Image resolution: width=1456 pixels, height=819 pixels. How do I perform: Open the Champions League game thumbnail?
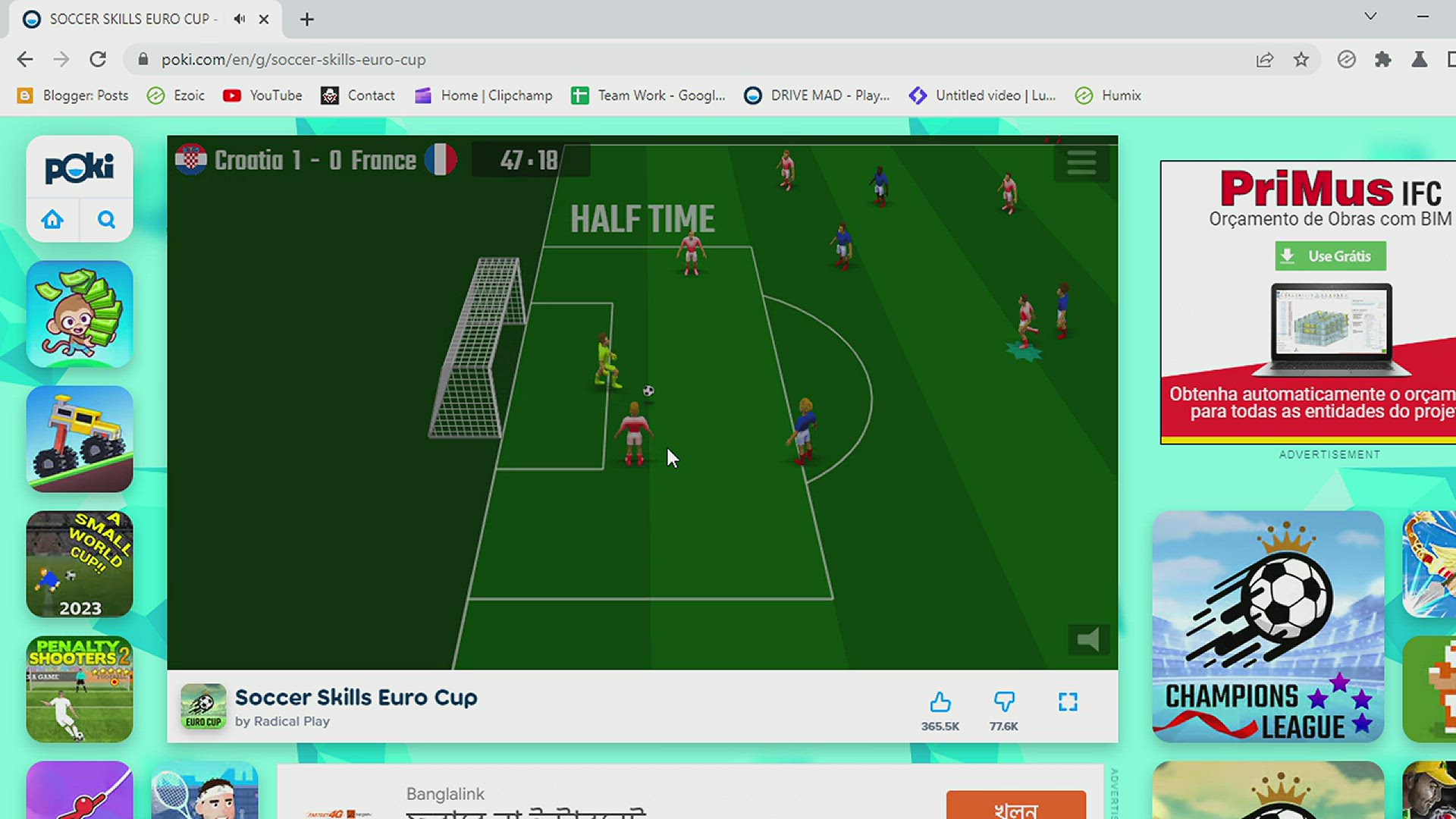pos(1269,626)
